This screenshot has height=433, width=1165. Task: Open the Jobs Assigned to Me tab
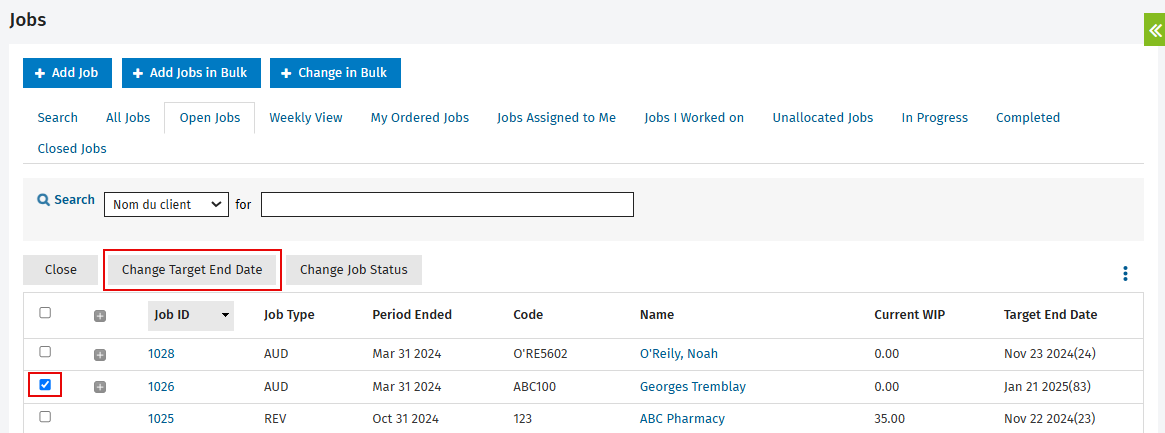click(x=556, y=117)
